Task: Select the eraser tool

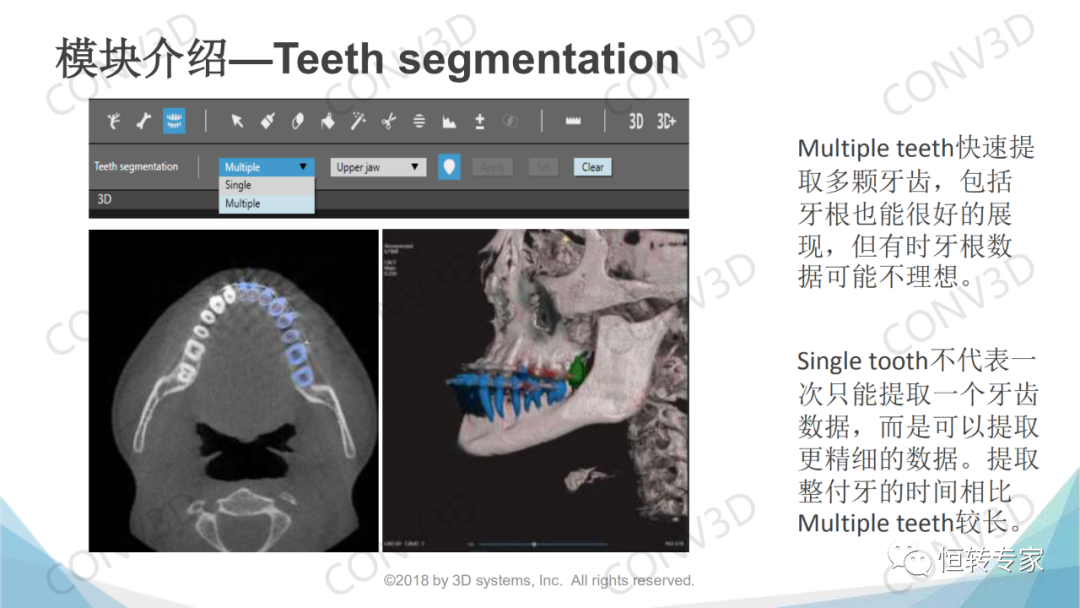Action: tap(298, 121)
